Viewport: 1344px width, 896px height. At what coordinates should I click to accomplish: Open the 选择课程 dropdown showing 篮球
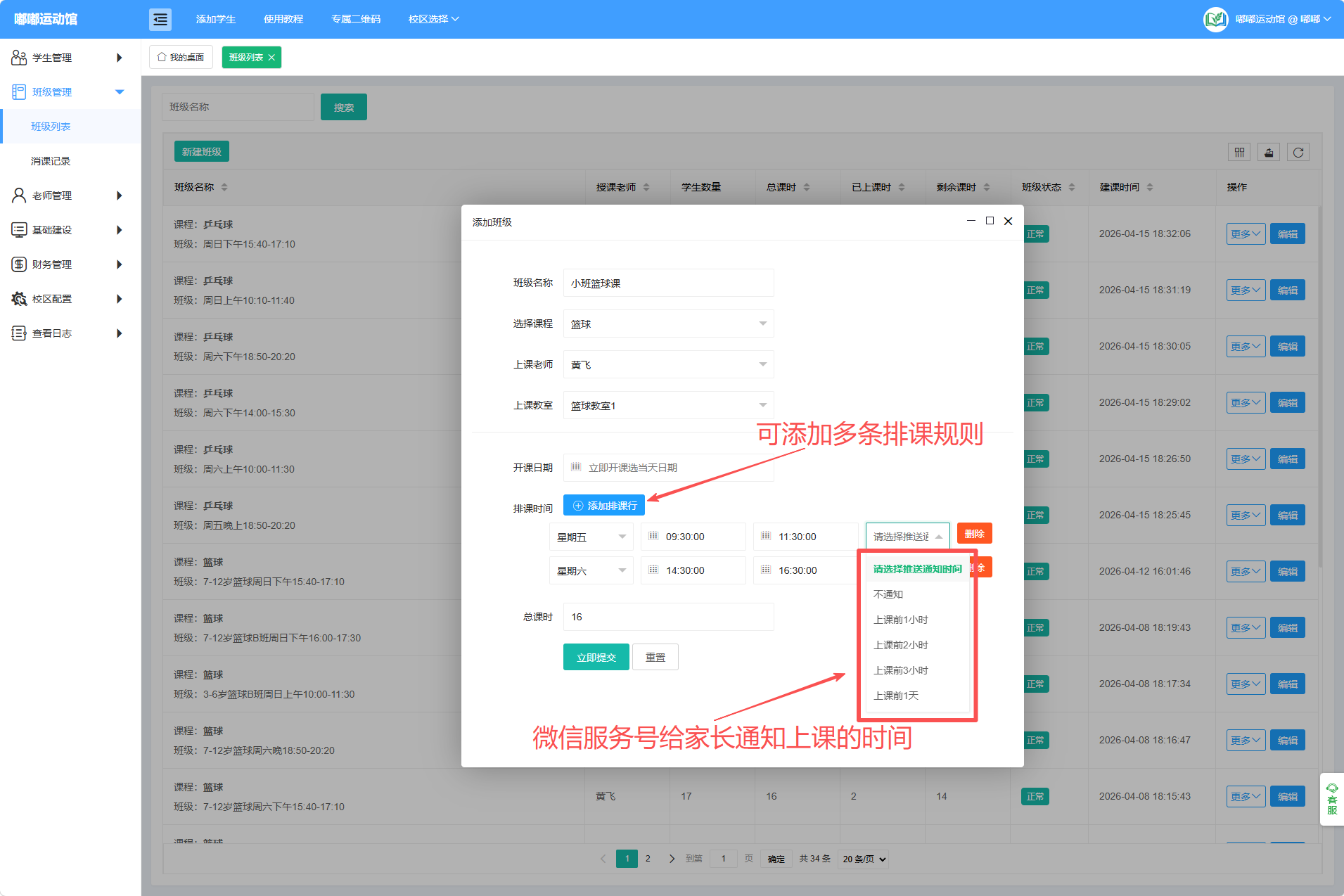[x=669, y=324]
